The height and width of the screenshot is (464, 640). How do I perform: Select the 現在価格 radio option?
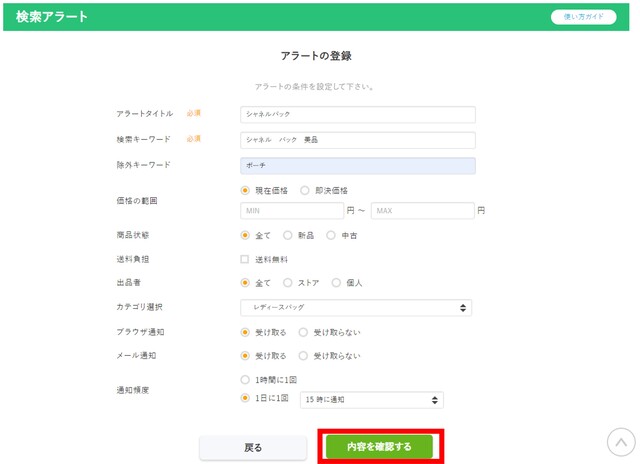[246, 190]
